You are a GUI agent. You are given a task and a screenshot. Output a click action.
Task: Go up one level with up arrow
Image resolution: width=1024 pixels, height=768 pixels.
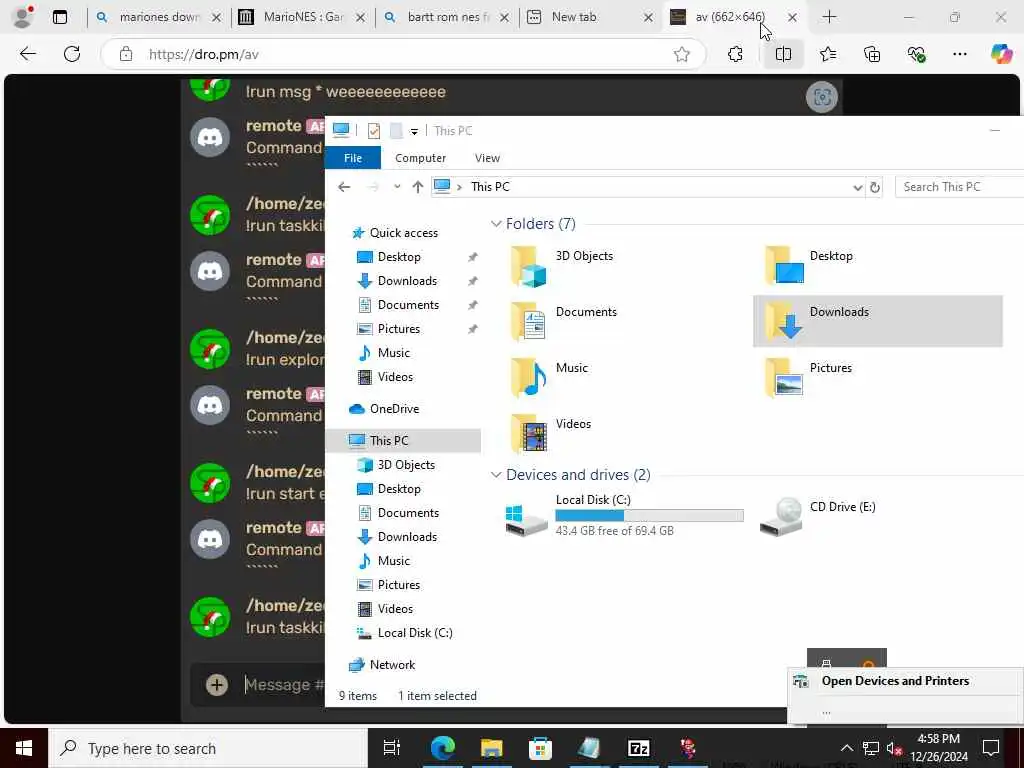(418, 187)
